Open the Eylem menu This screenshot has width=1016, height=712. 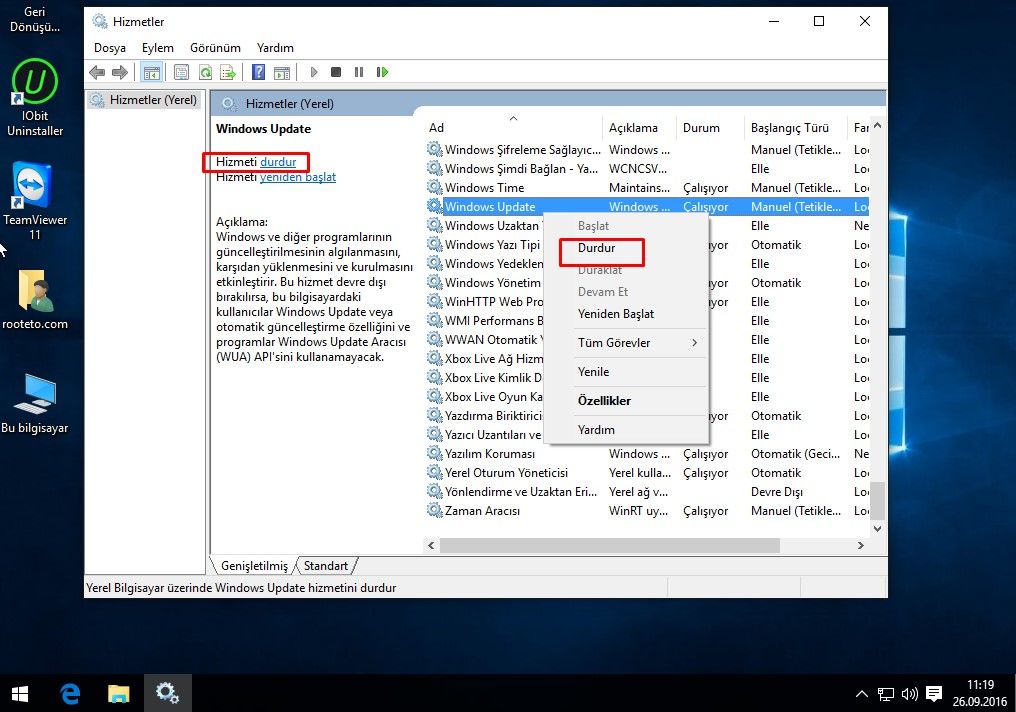pyautogui.click(x=157, y=47)
